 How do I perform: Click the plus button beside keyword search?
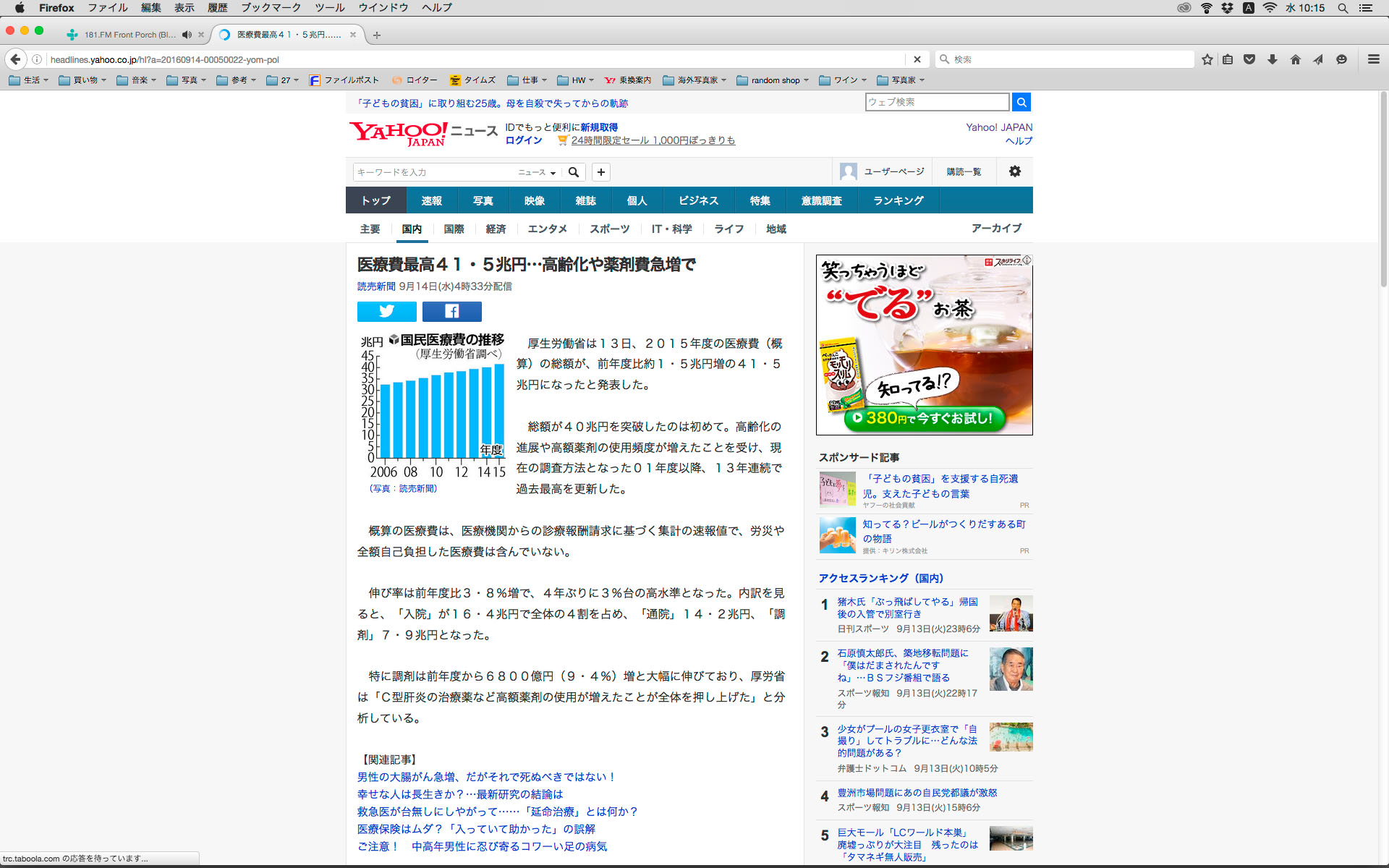[600, 172]
